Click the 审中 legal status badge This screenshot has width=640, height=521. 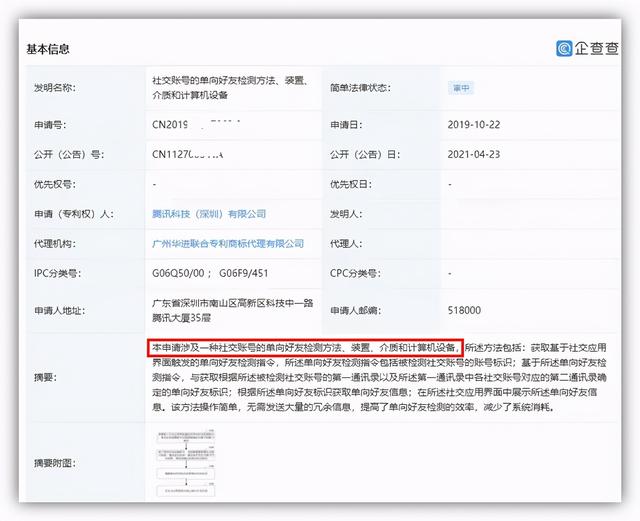click(x=460, y=88)
